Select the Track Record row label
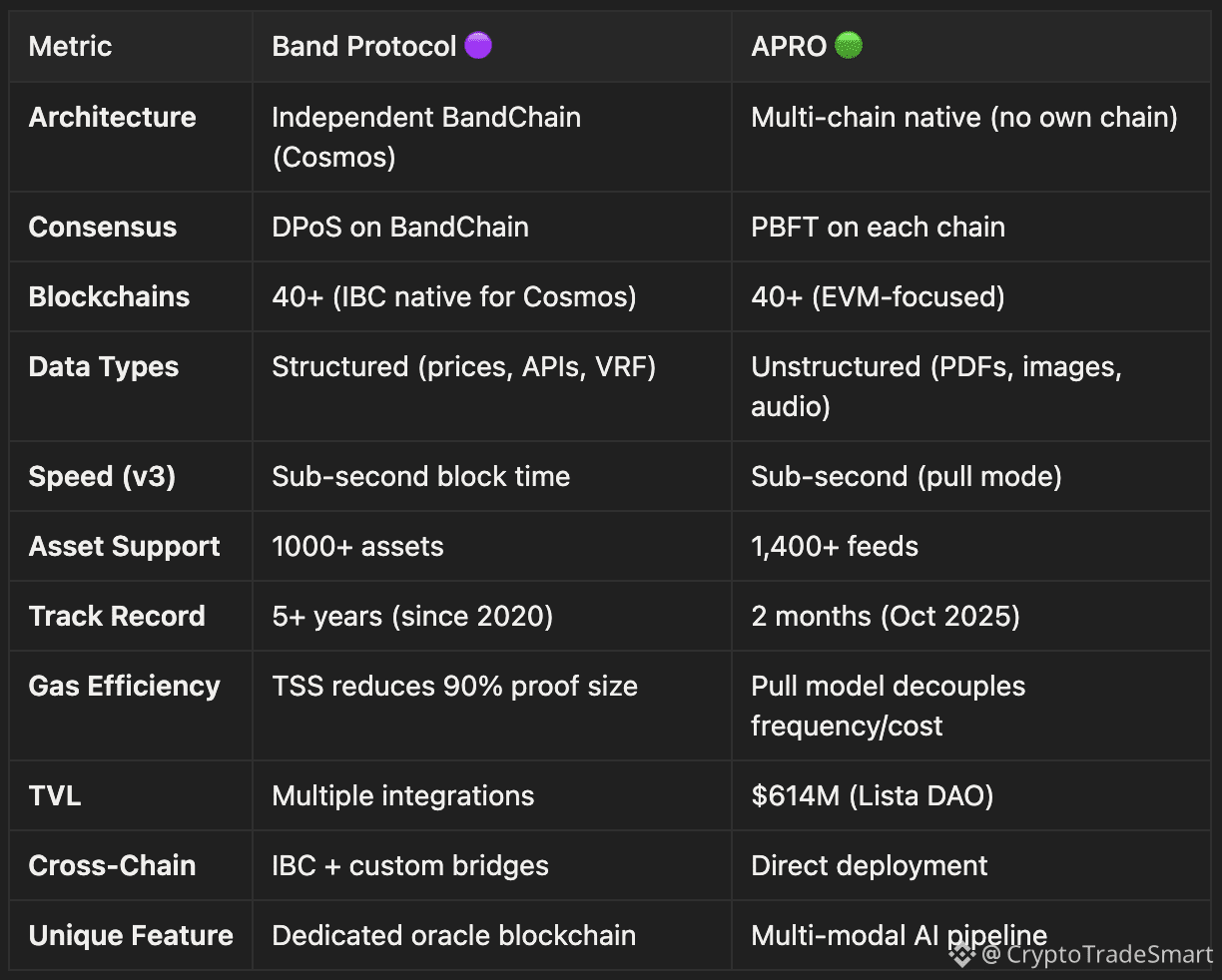The width and height of the screenshot is (1222, 980). 117,616
